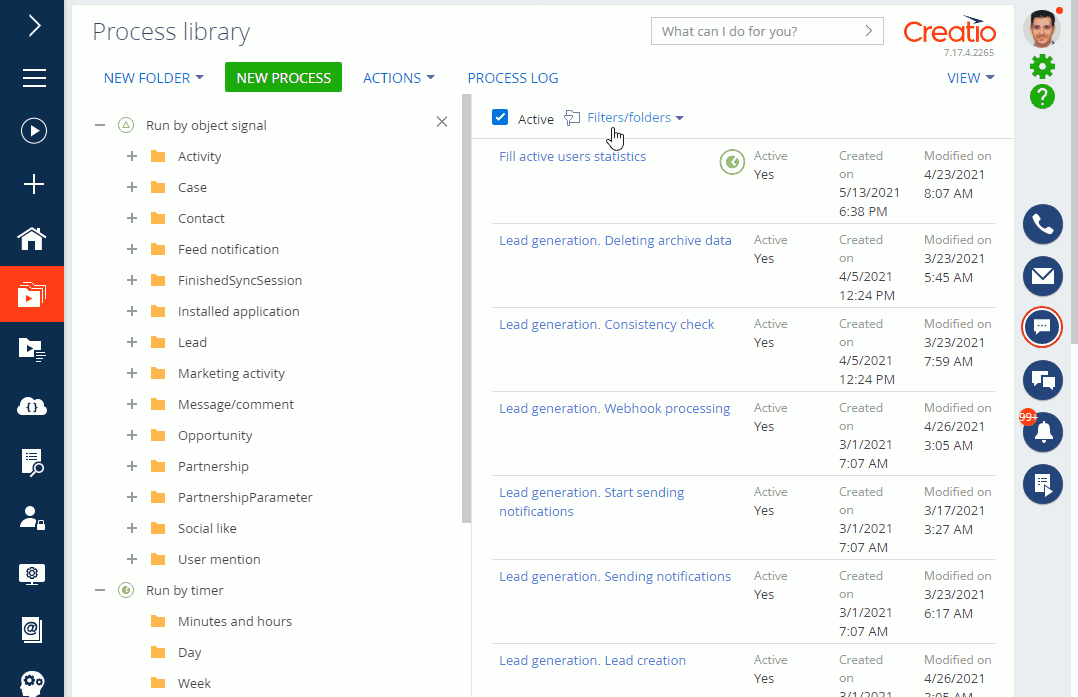
Task: Open the VIEW menu
Action: point(971,78)
